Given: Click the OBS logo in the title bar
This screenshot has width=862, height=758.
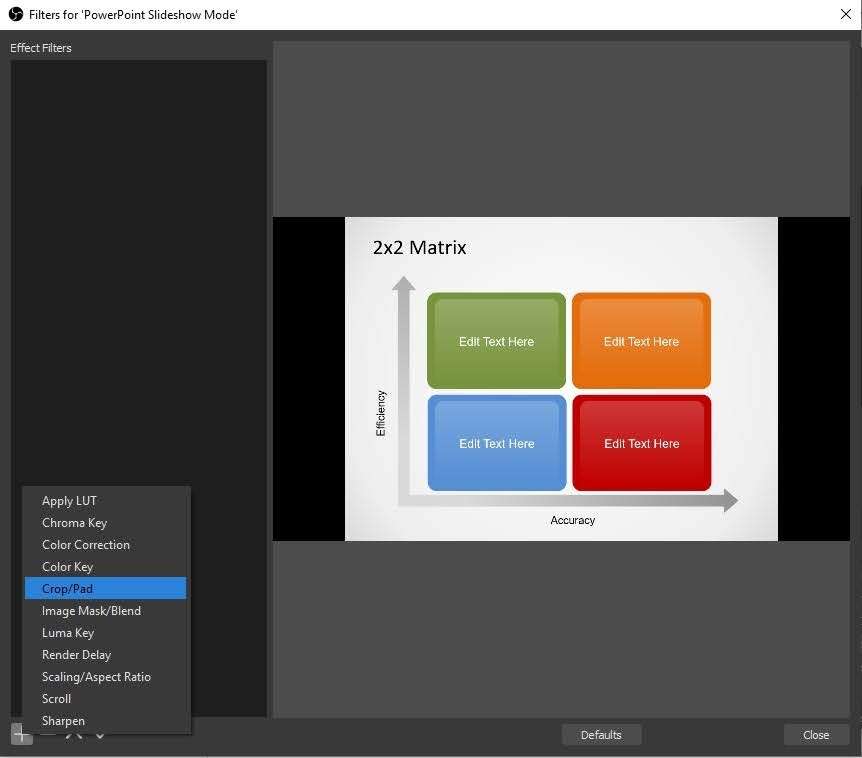Looking at the screenshot, I should pyautogui.click(x=15, y=14).
